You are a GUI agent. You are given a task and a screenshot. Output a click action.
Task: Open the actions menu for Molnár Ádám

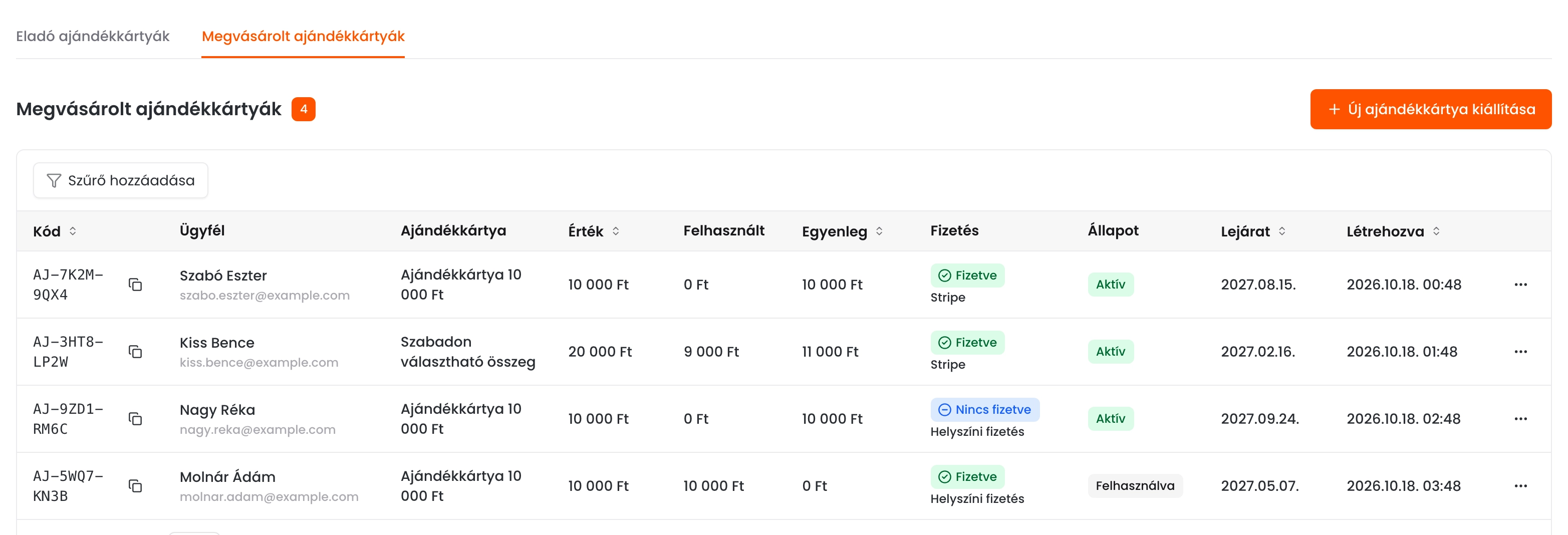click(1520, 486)
